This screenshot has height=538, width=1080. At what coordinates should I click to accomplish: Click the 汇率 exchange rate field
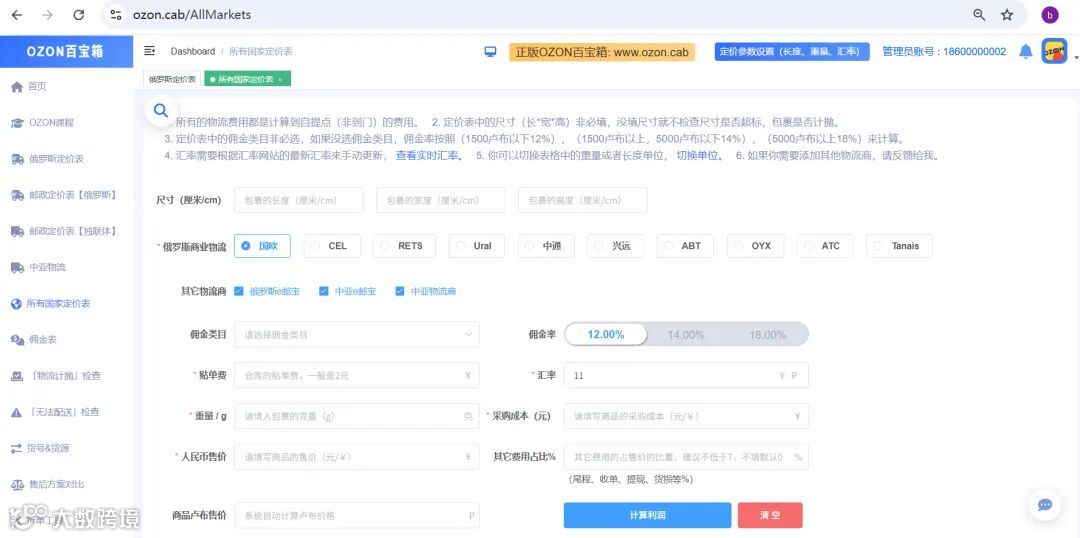tap(686, 375)
